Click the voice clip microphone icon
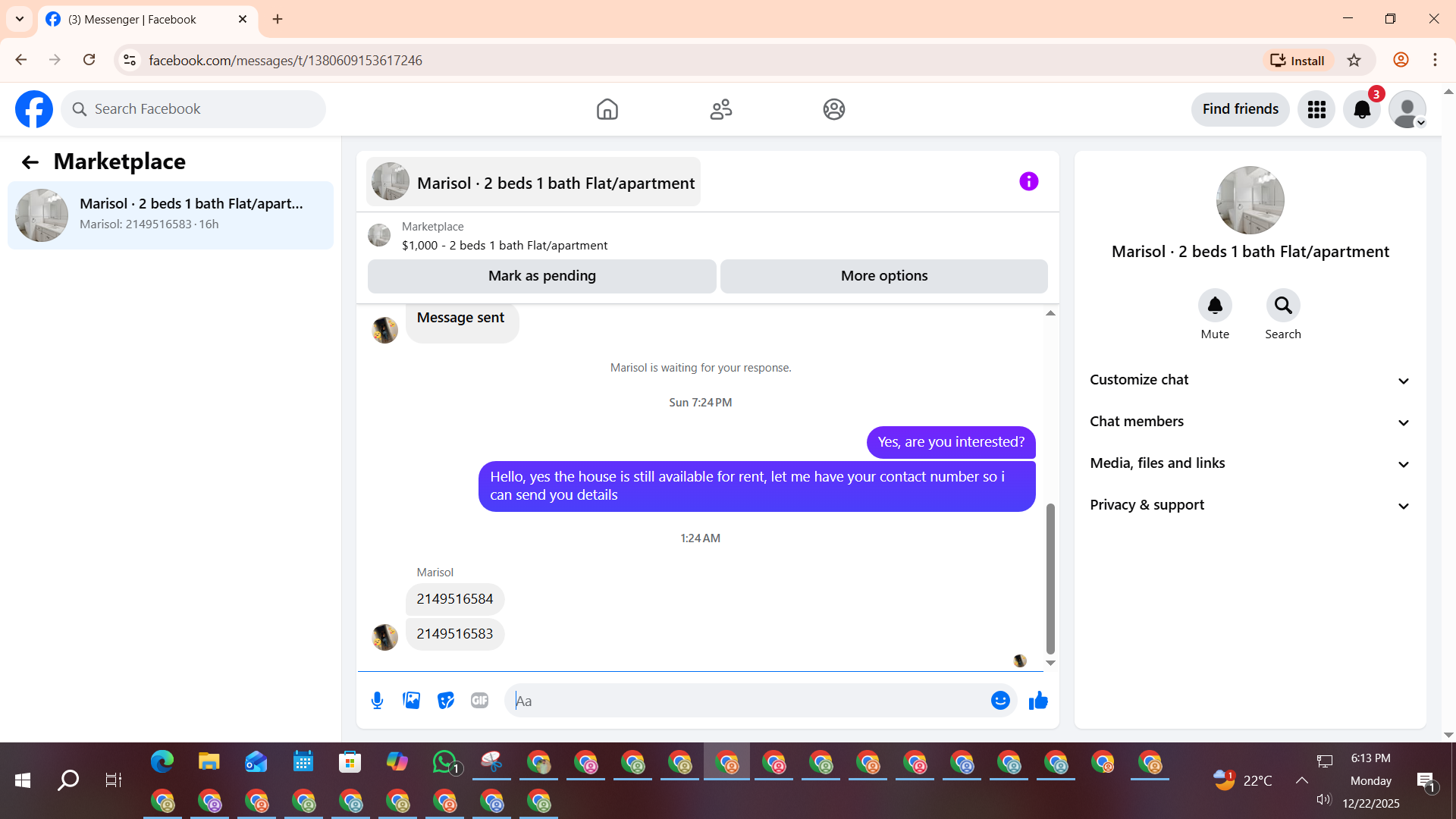Image resolution: width=1456 pixels, height=819 pixels. point(377,701)
